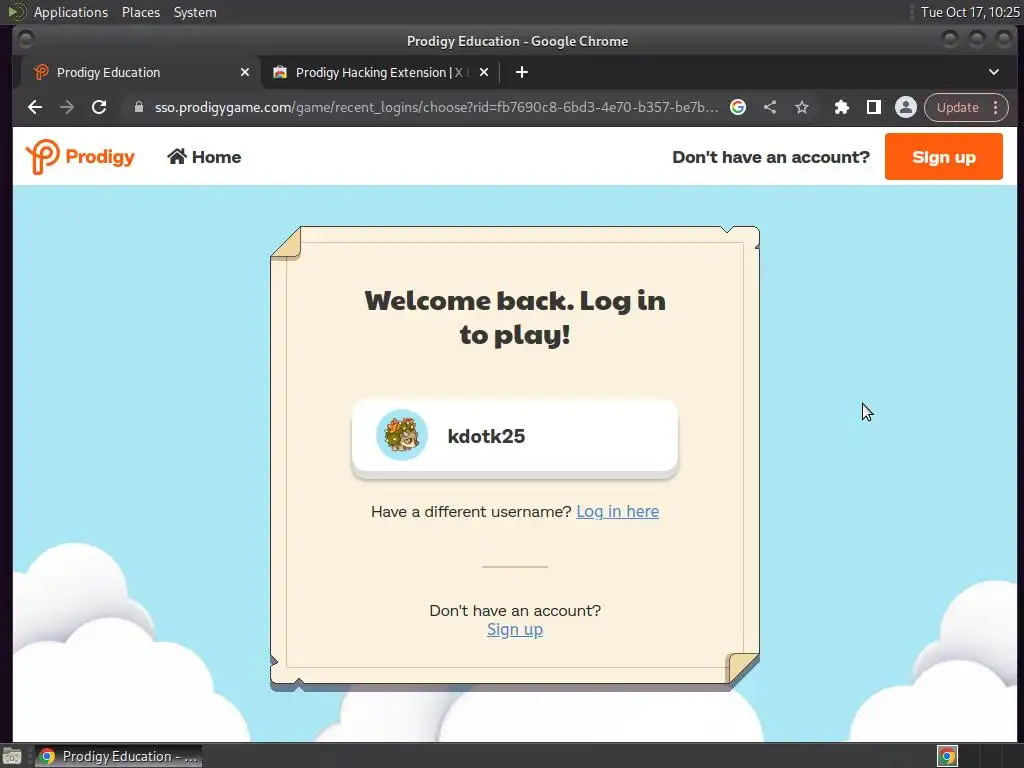Open the Places menu
The width and height of the screenshot is (1024, 768).
pyautogui.click(x=140, y=12)
